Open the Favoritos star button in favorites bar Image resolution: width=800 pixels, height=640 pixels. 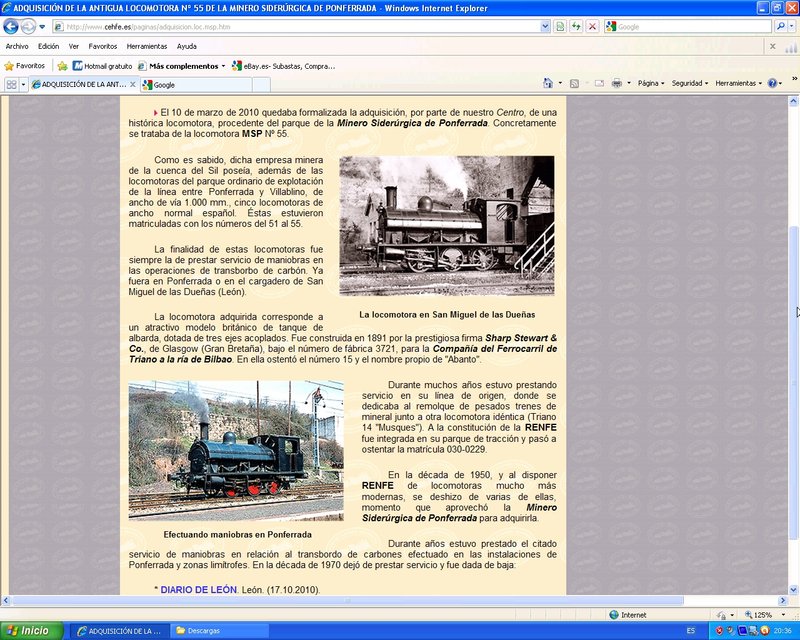pos(24,66)
